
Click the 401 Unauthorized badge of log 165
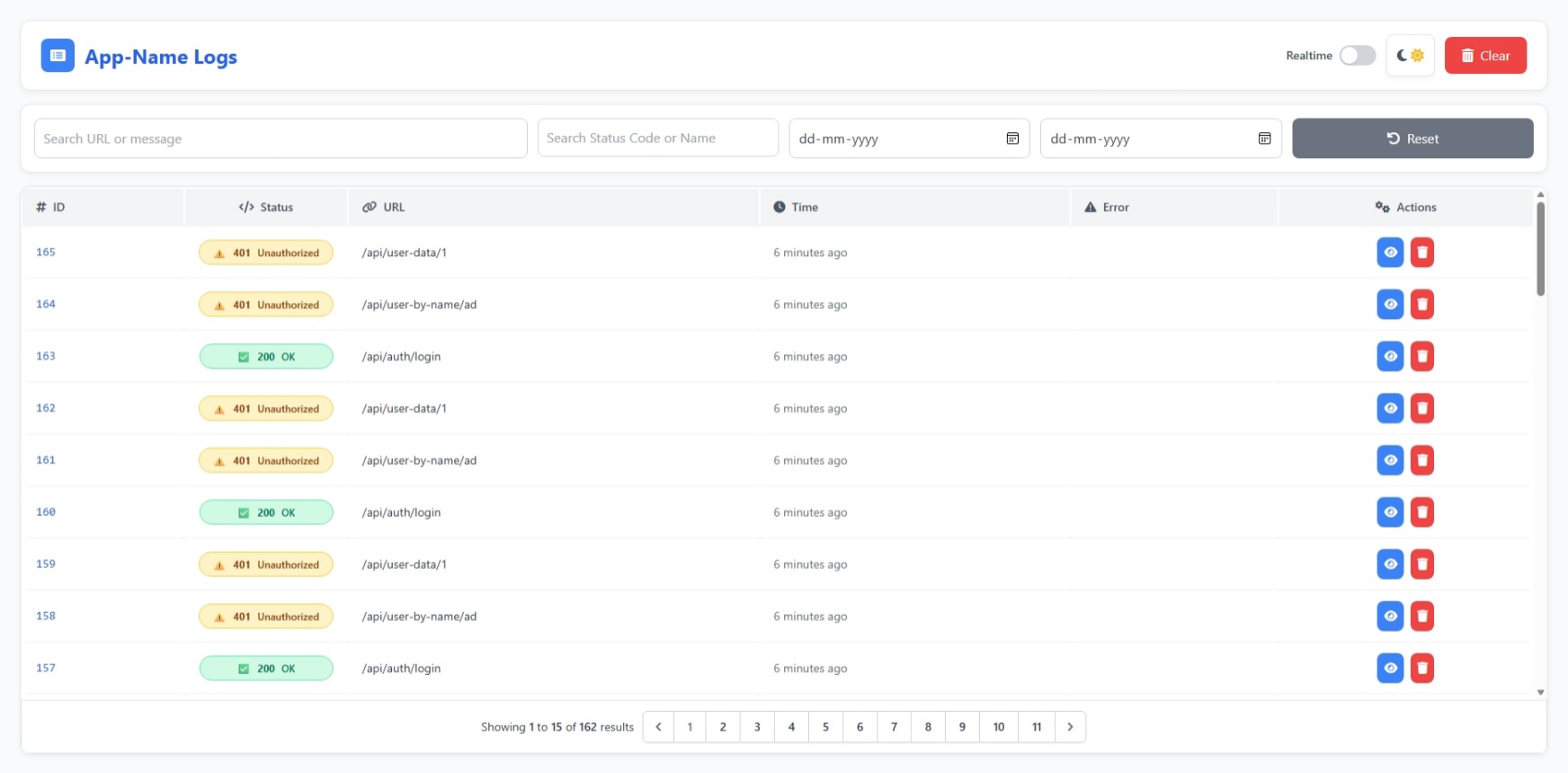tap(266, 253)
